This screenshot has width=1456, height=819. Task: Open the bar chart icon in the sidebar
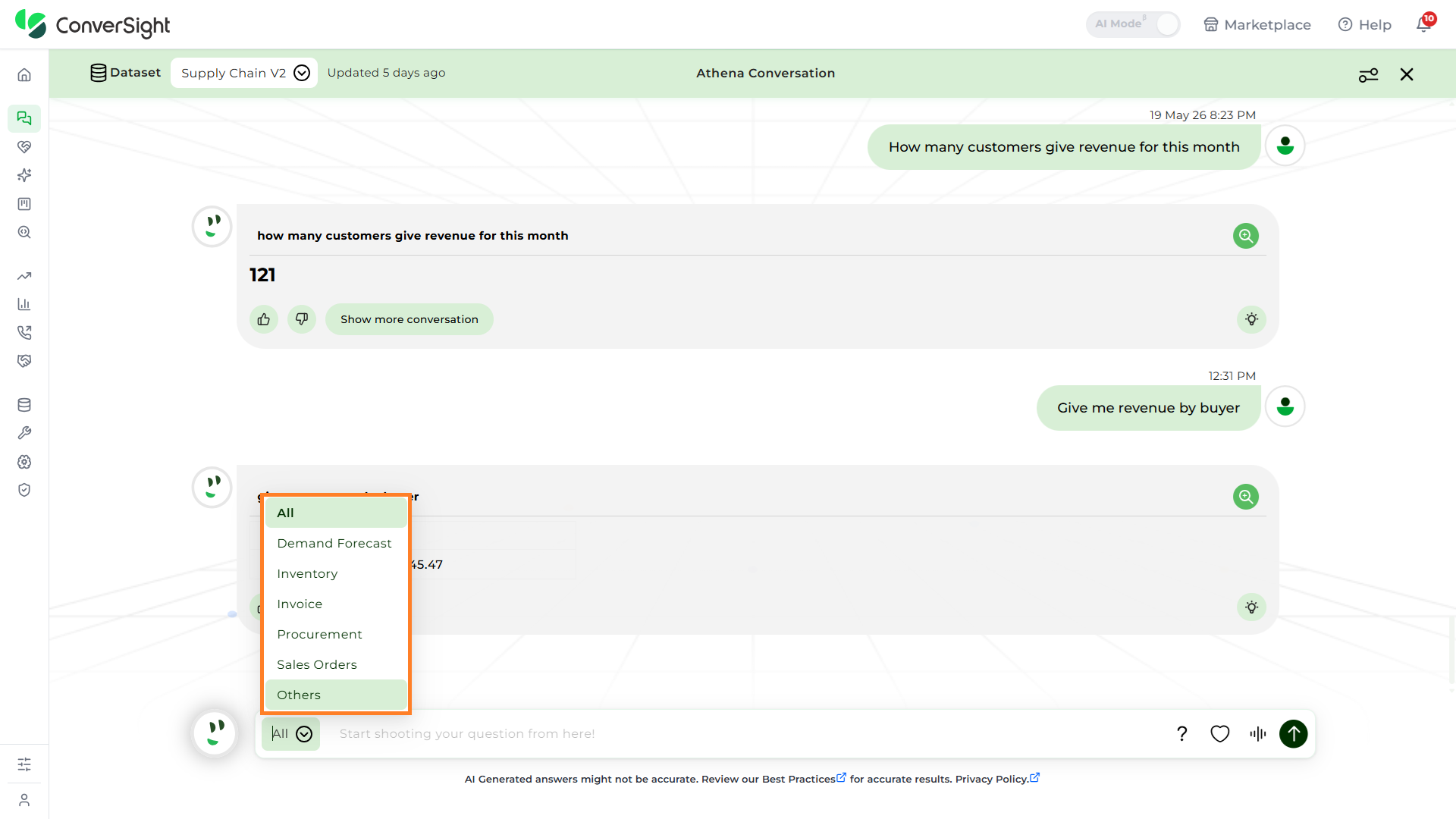click(24, 304)
